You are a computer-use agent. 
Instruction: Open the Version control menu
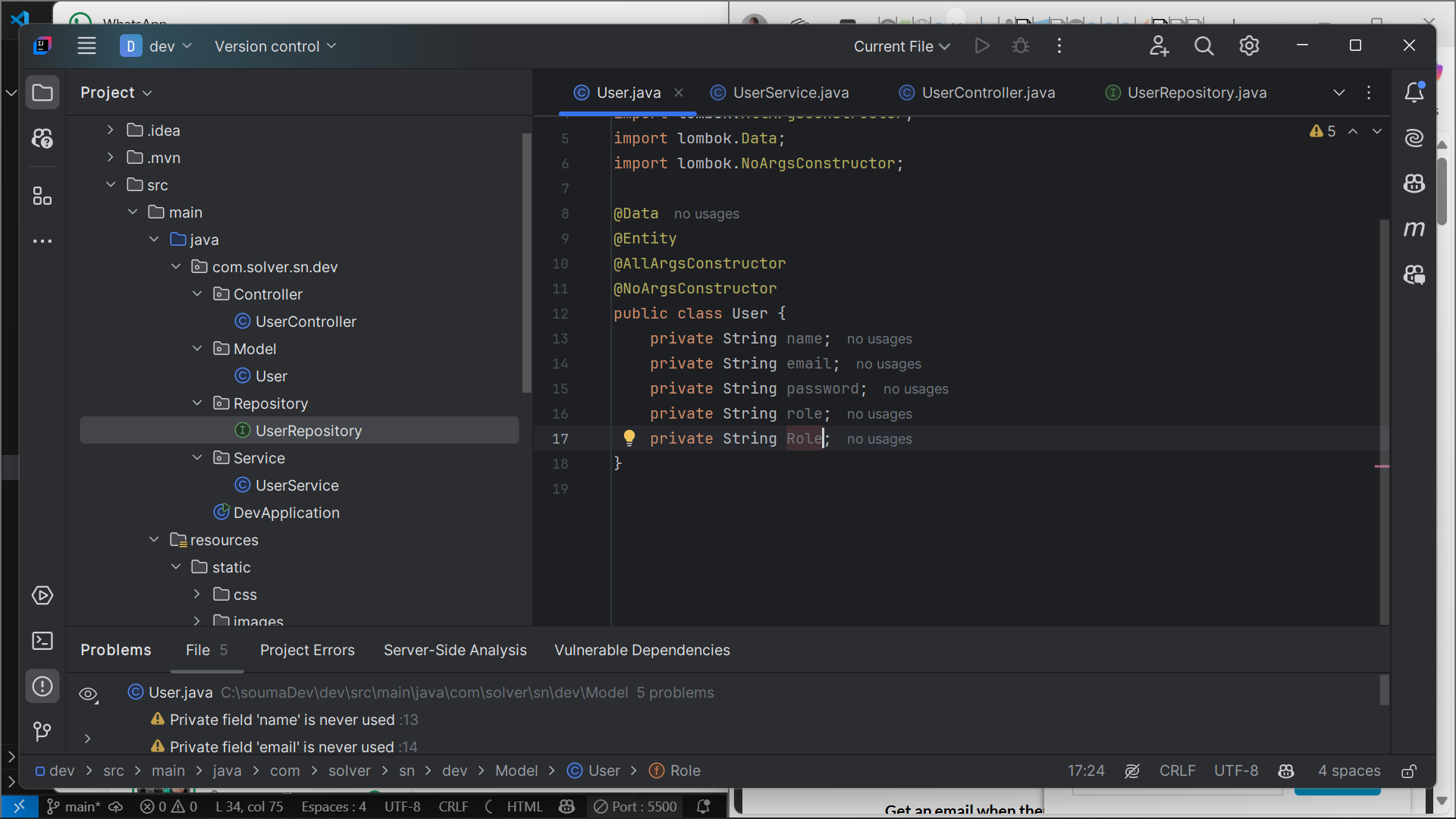275,46
